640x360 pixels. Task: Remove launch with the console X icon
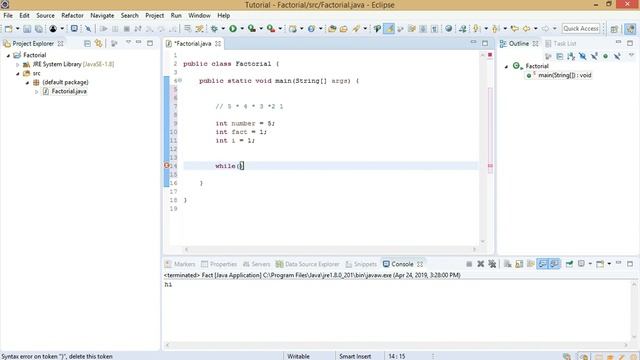(x=480, y=264)
